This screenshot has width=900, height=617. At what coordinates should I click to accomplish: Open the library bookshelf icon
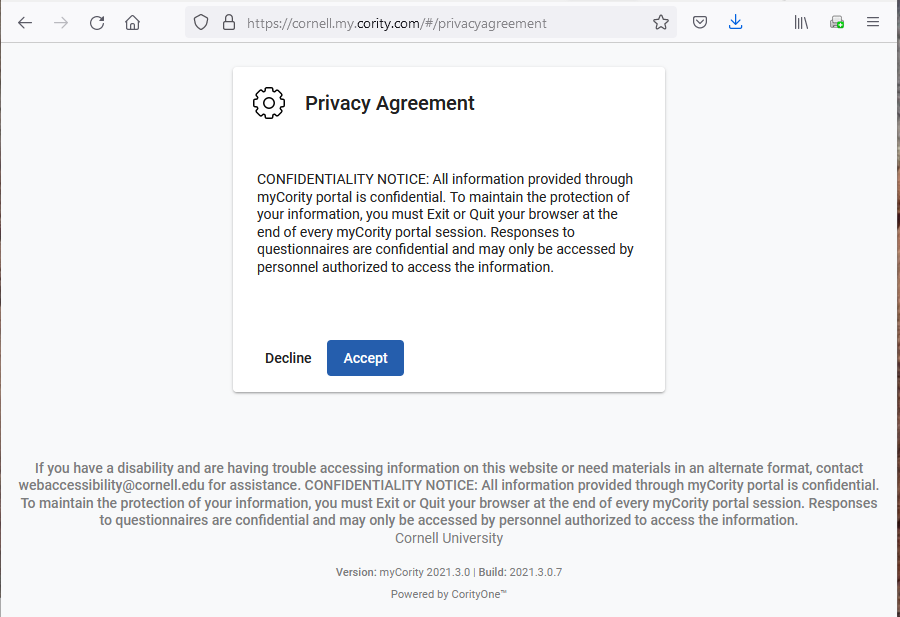point(801,23)
